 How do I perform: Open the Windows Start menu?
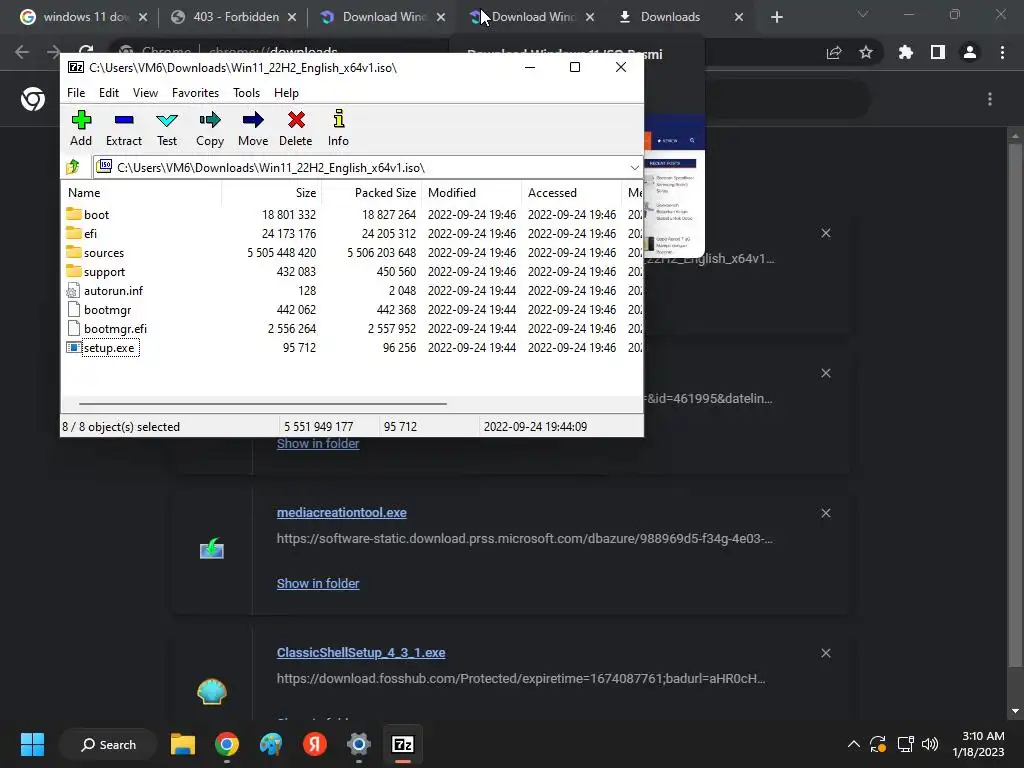point(32,744)
